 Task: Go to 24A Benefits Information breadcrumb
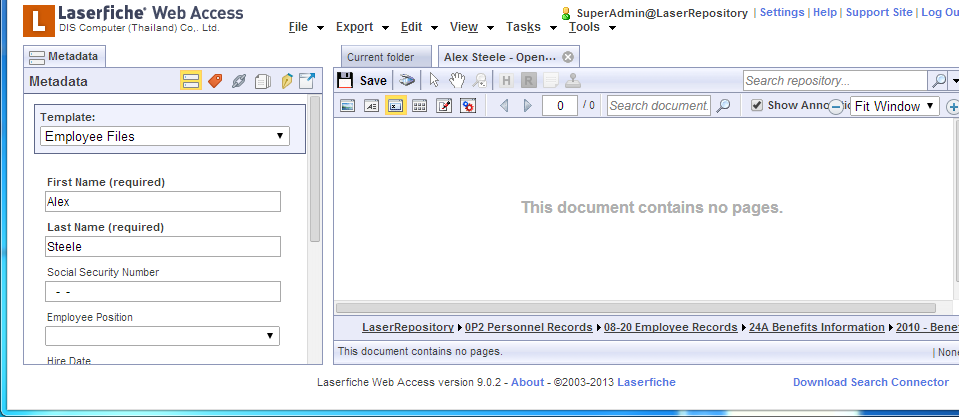pos(816,327)
